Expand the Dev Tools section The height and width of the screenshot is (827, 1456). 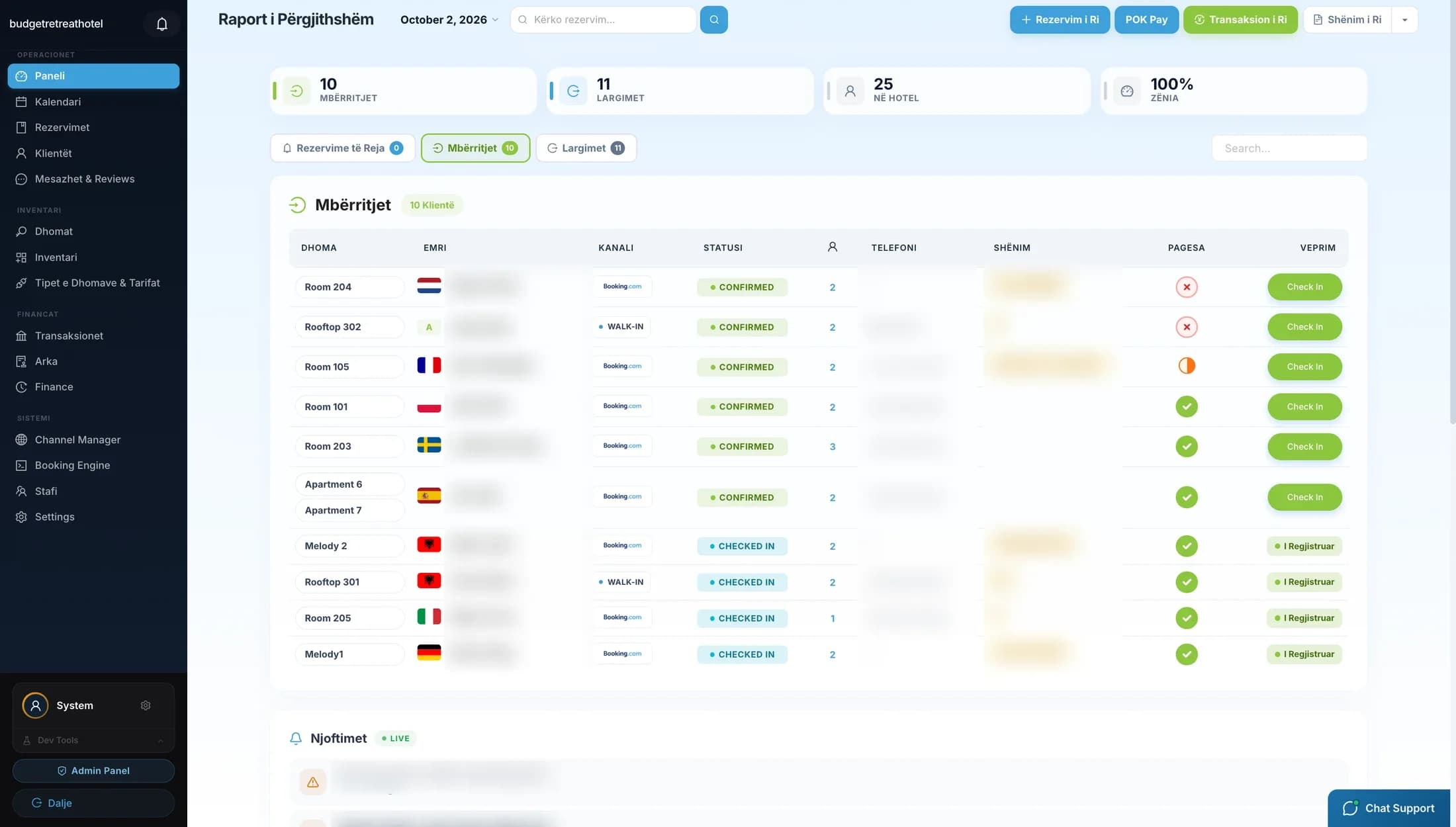[93, 740]
